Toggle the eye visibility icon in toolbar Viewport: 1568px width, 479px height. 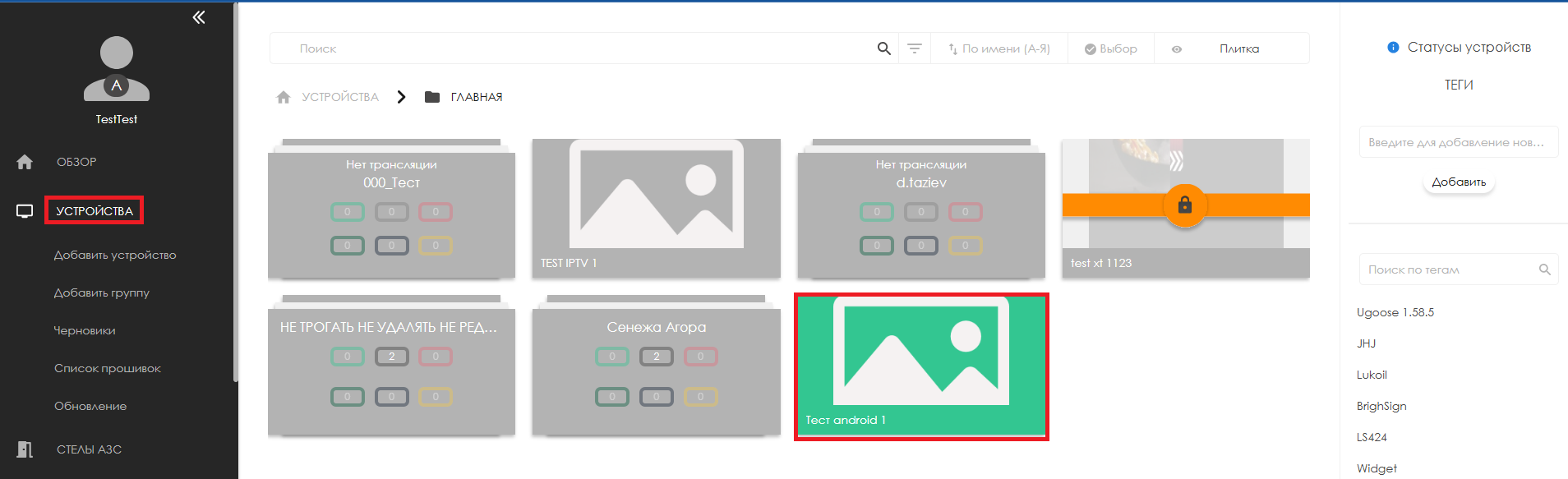(x=1177, y=49)
